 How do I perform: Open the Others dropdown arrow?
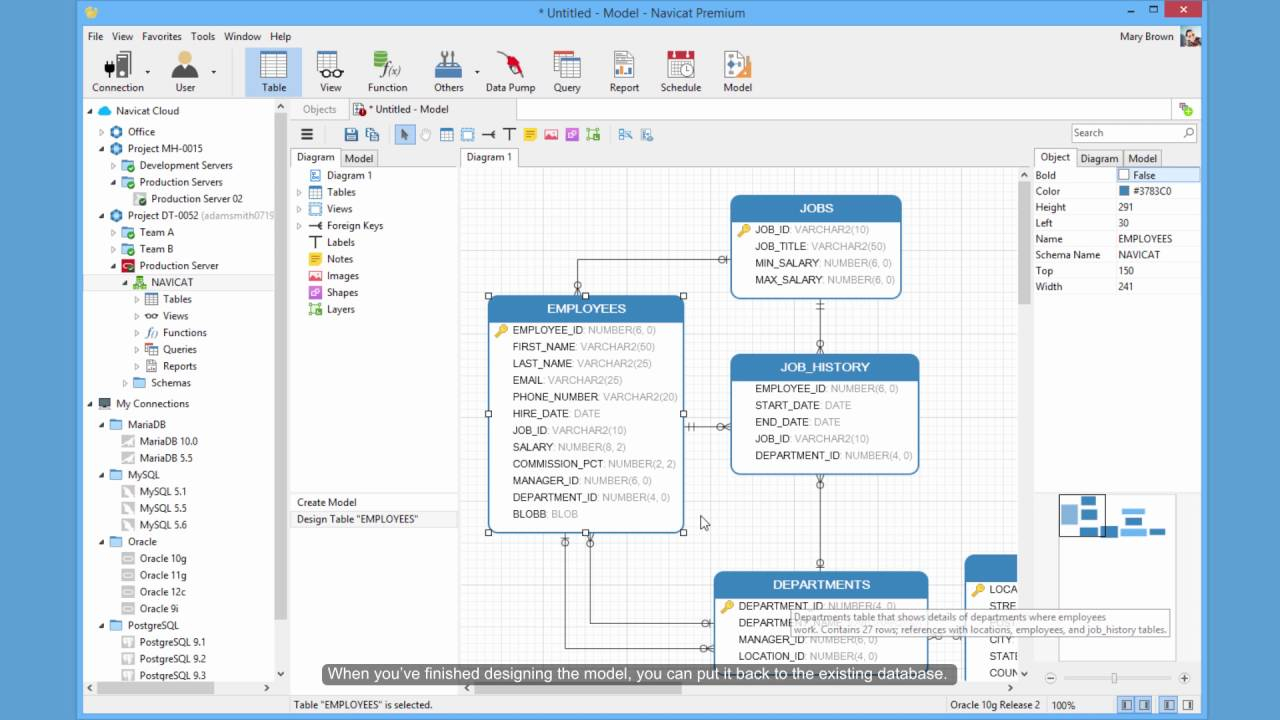coord(477,72)
